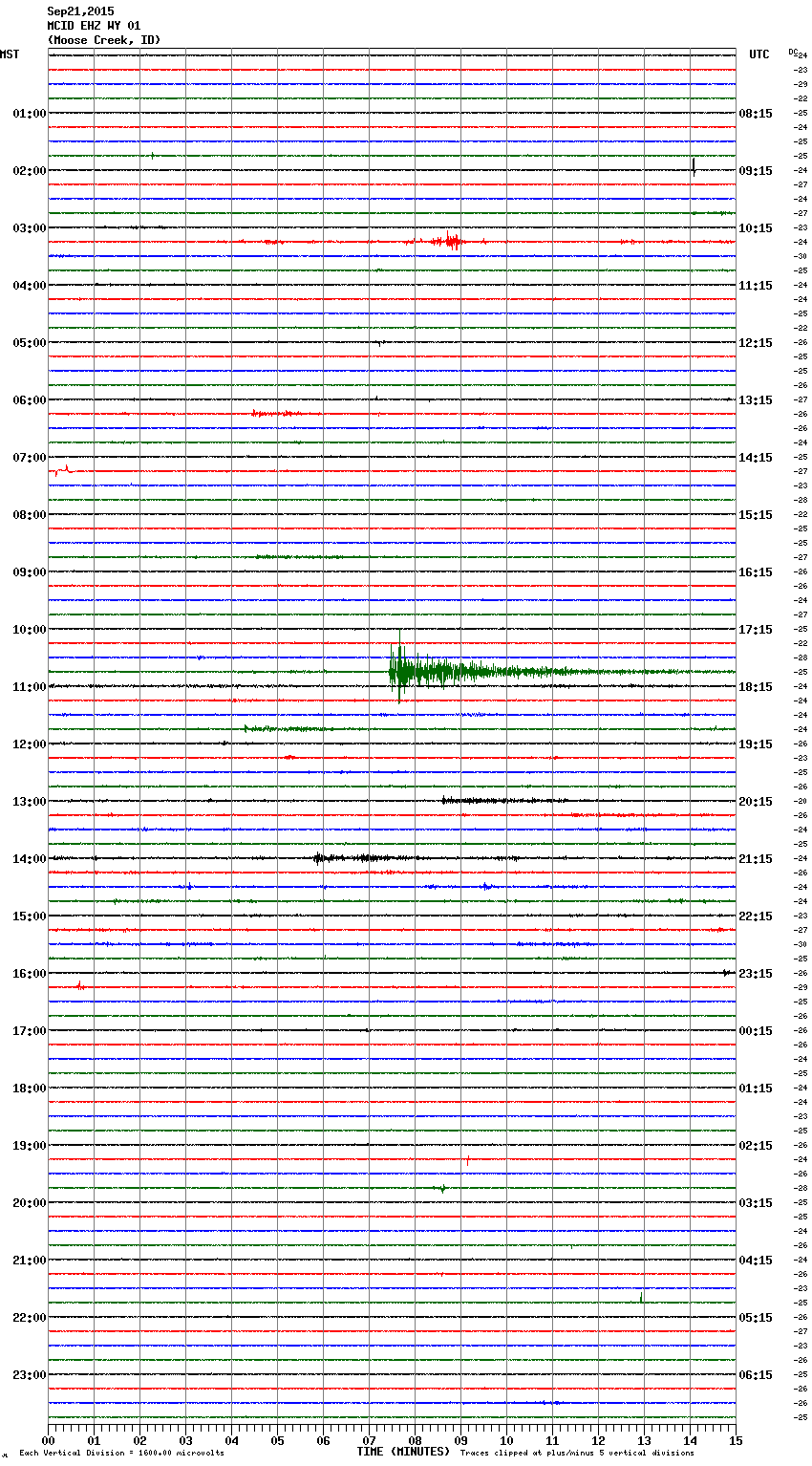Click the 12 tick on the minutes axis
This screenshot has width=812, height=1466.
598,1440
